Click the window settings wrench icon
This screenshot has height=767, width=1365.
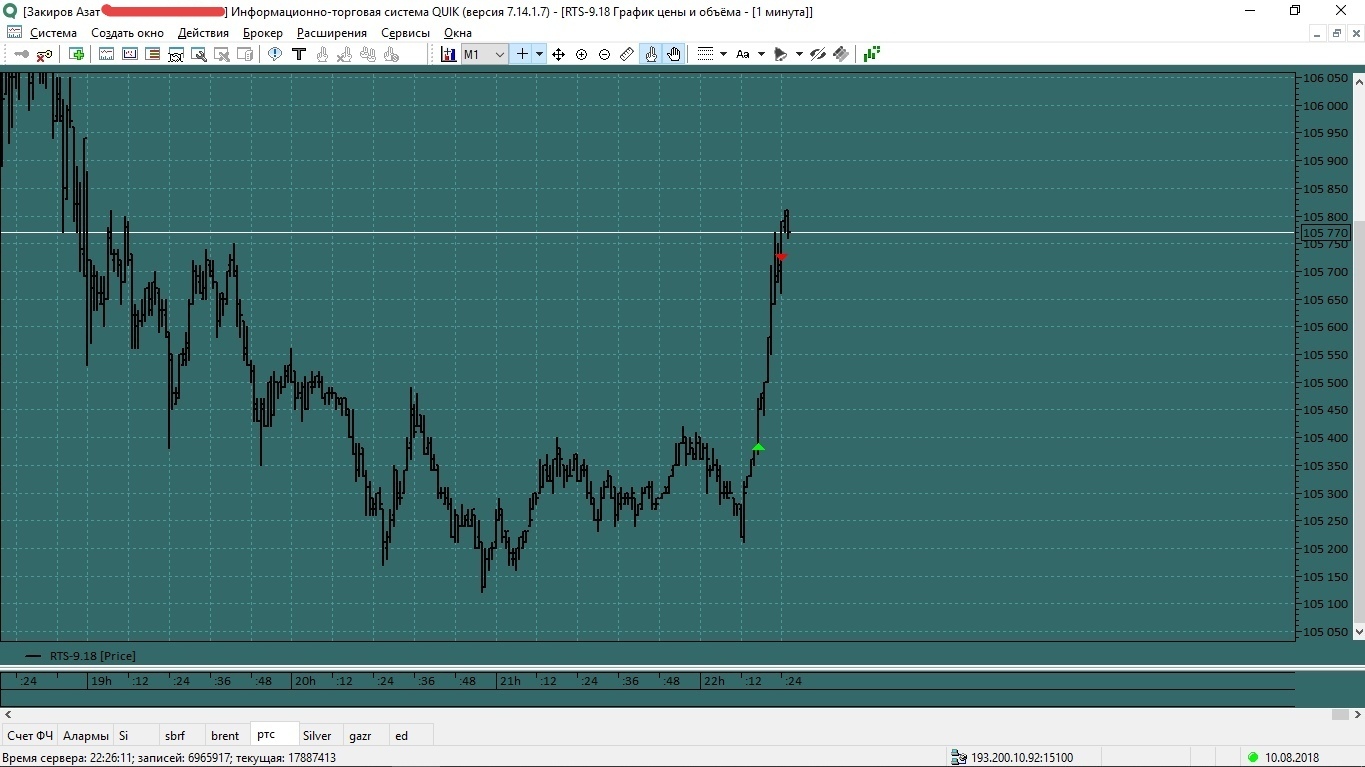pyautogui.click(x=199, y=54)
